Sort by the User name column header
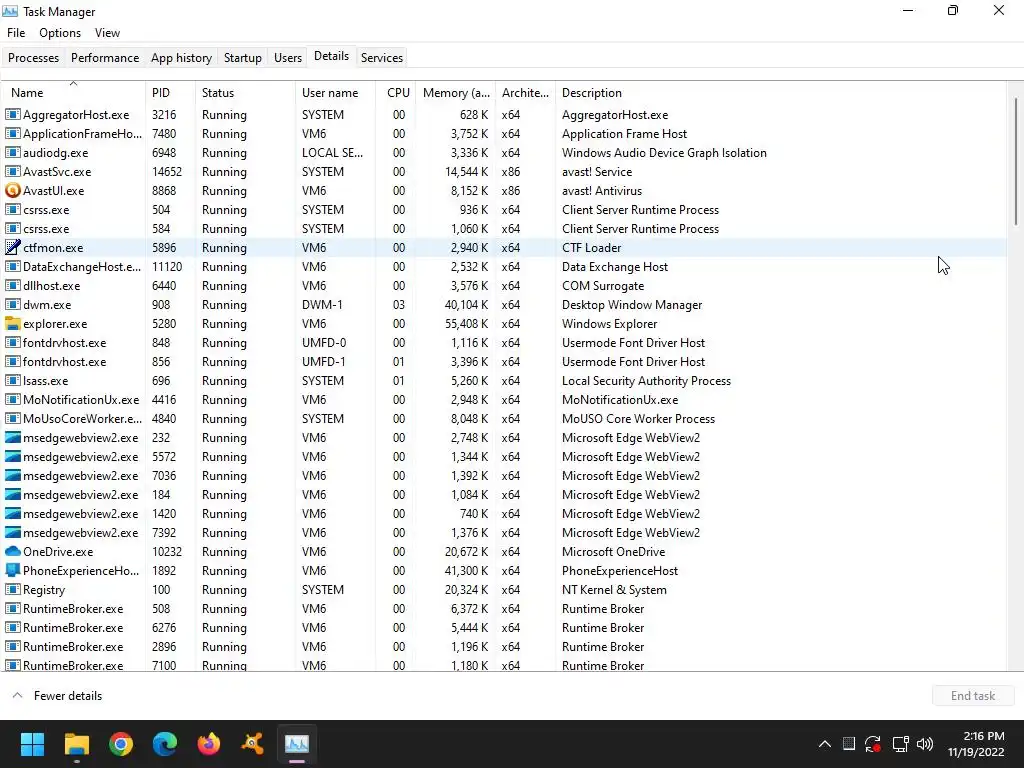This screenshot has height=768, width=1024. 336,93
